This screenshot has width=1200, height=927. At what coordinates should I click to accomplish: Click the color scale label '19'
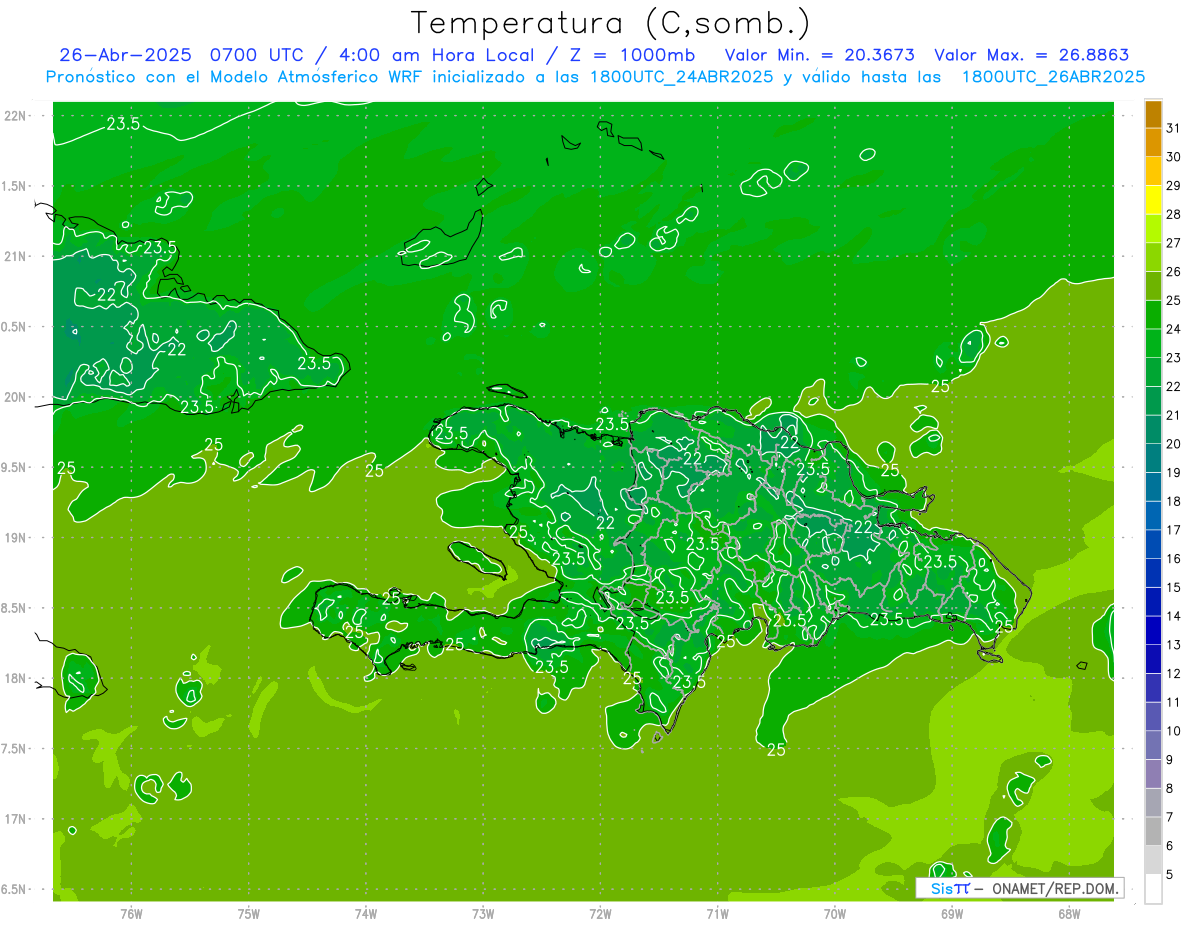pos(1173,473)
